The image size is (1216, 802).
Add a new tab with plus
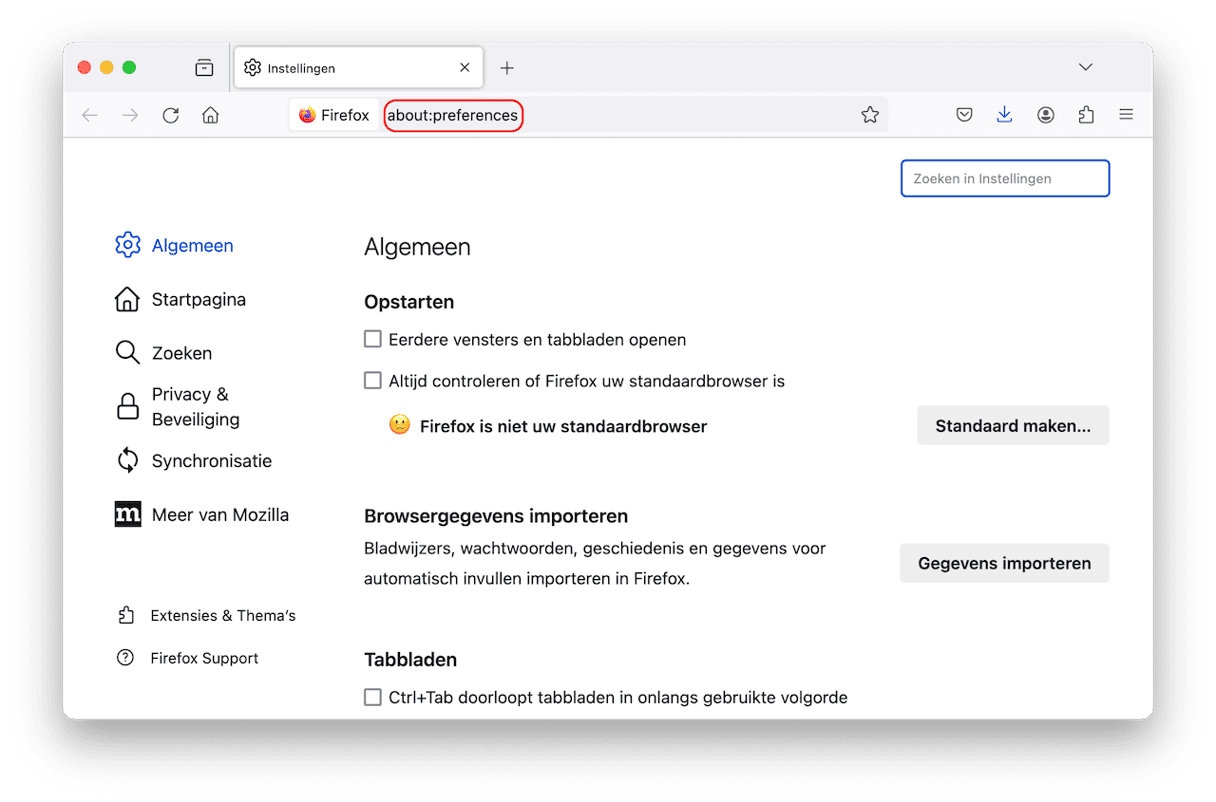[507, 68]
